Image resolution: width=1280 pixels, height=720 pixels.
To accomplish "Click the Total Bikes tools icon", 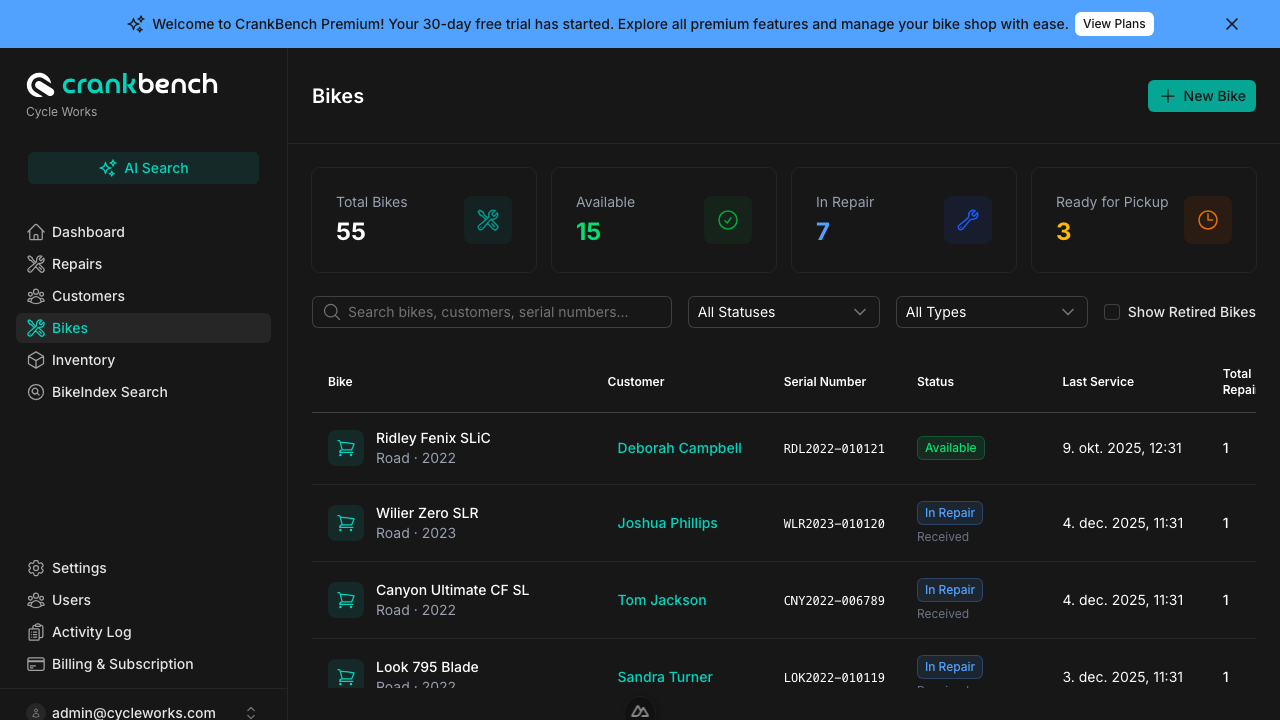I will pos(488,220).
